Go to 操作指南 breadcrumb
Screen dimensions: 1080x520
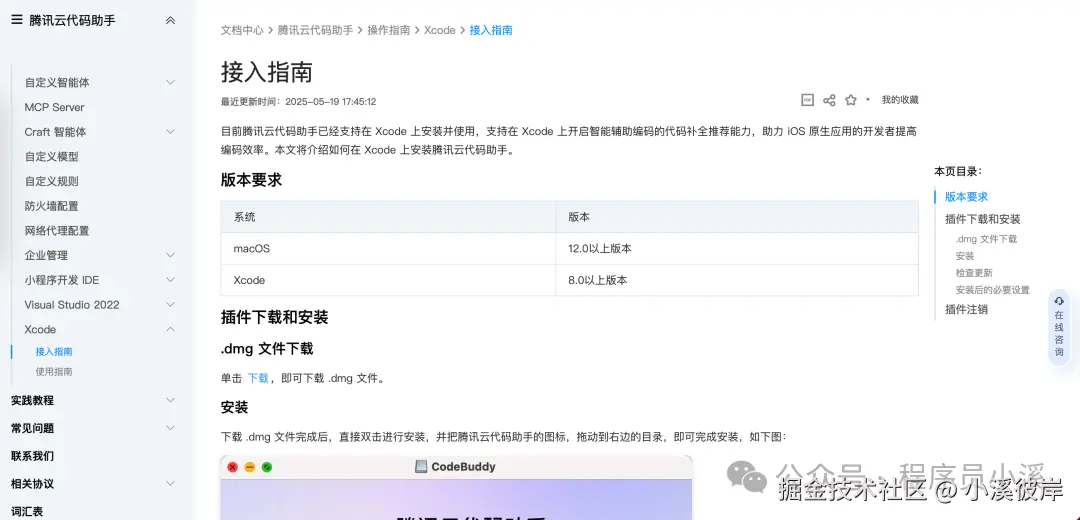click(388, 30)
